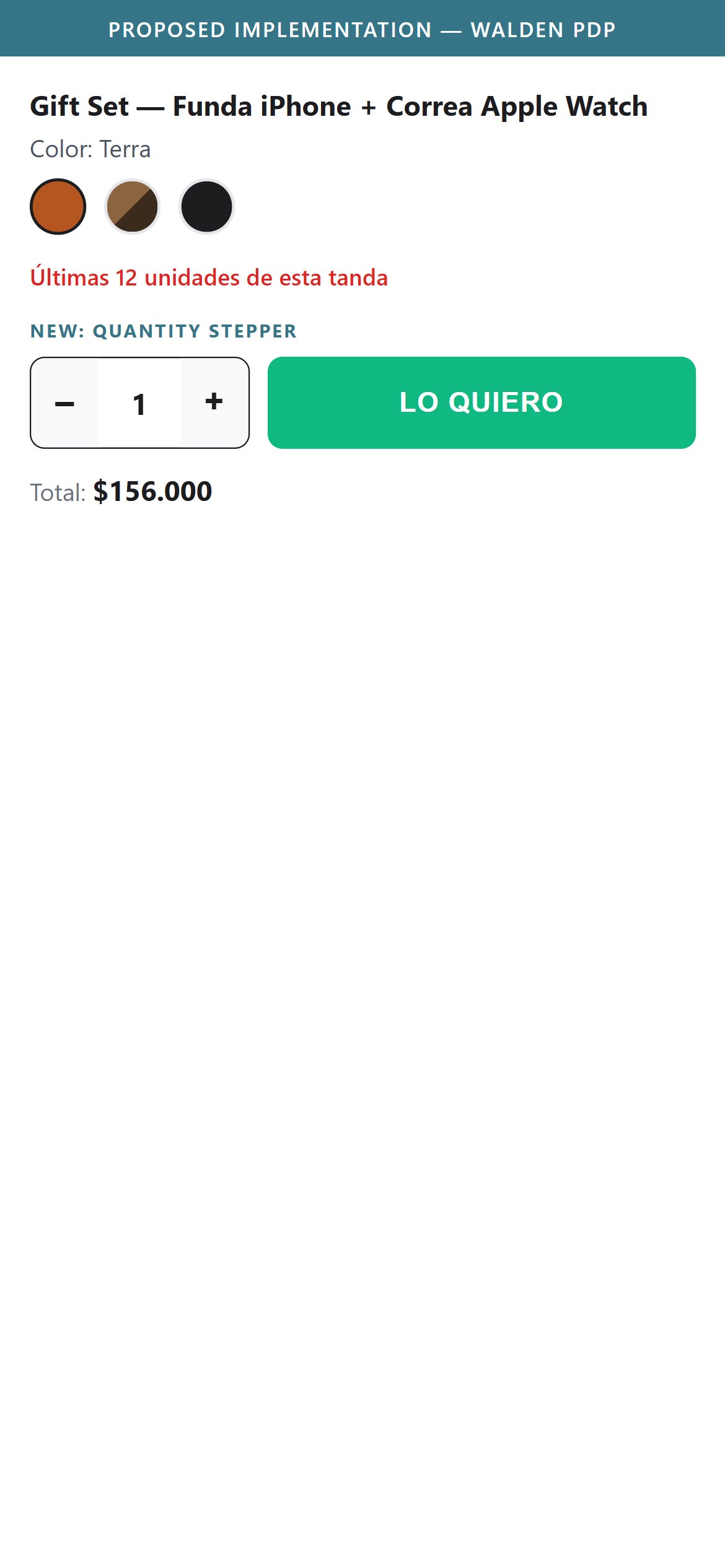This screenshot has height=1568, width=725.
Task: Choose the two-tone brown color swatch
Action: pos(132,206)
